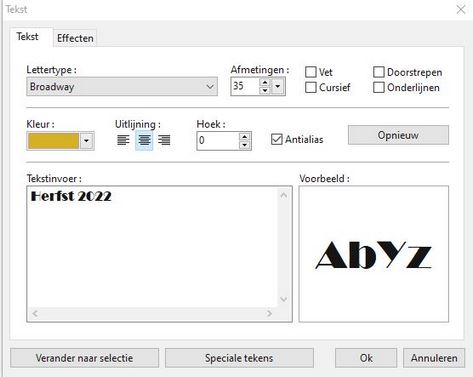Enable the Vet checkbox

311,72
